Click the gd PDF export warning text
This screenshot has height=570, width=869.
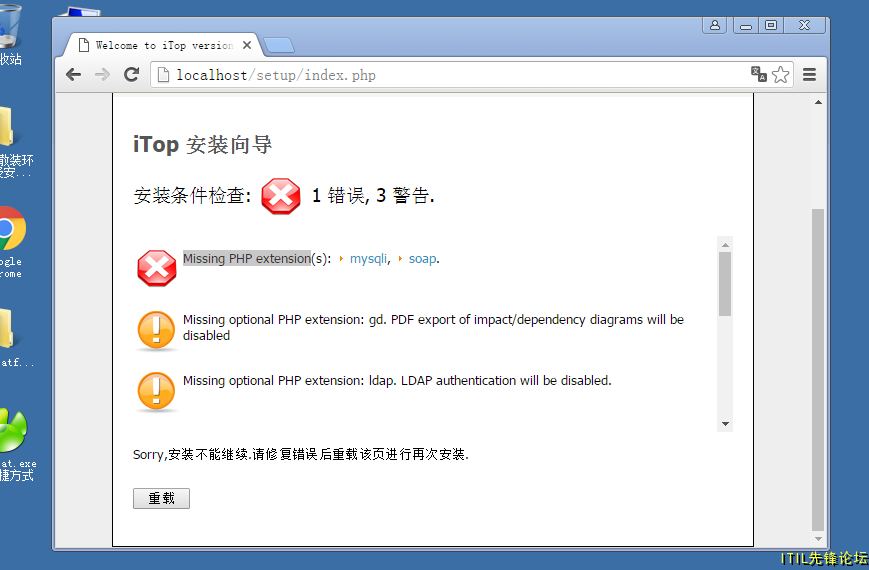point(433,328)
